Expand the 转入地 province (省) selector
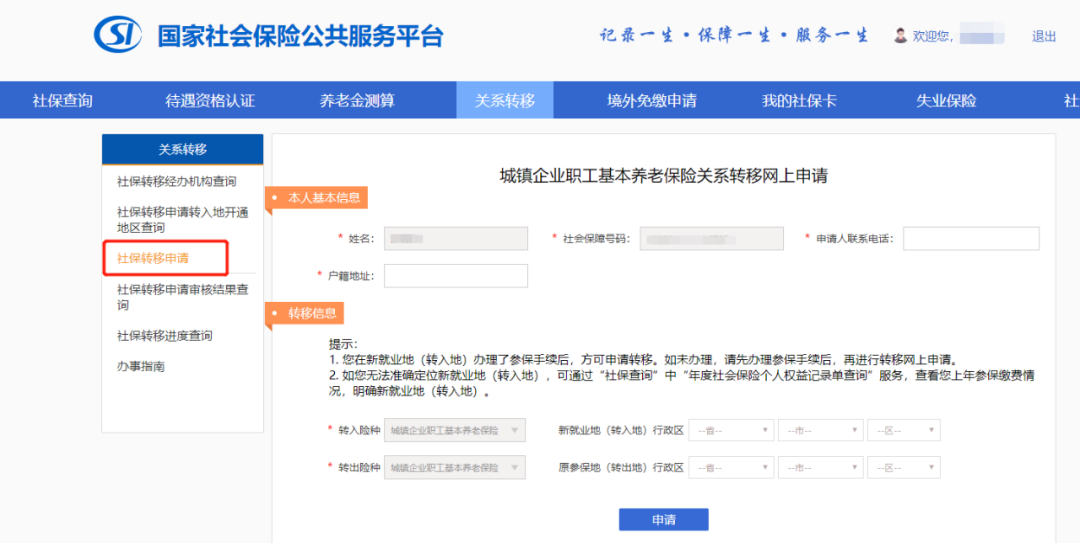The height and width of the screenshot is (543, 1080). [731, 430]
